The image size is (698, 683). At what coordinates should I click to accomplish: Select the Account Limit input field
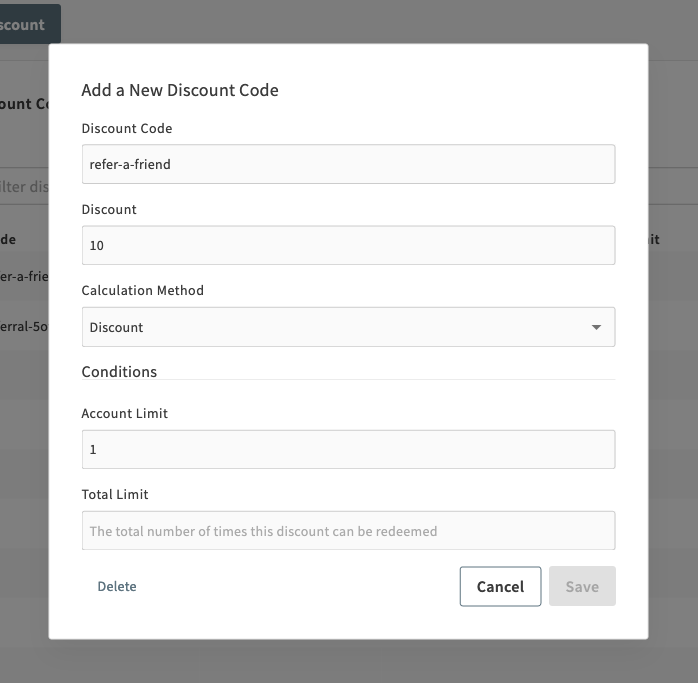click(x=347, y=450)
